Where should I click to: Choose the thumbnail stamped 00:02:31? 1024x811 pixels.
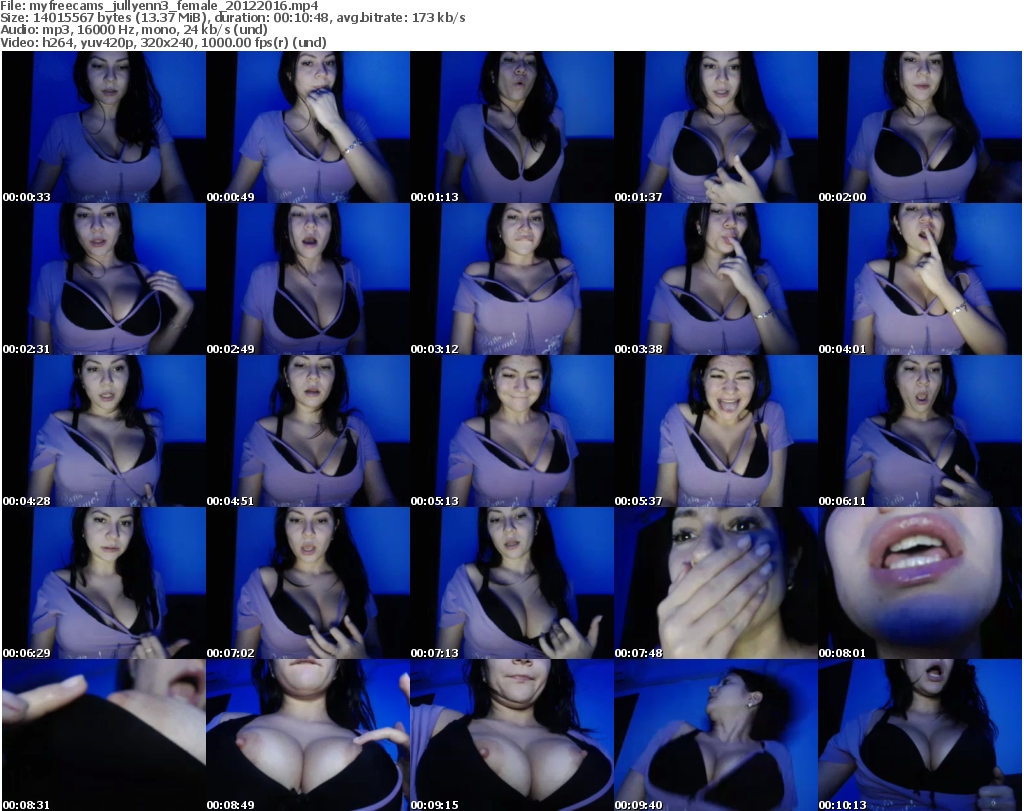point(104,279)
